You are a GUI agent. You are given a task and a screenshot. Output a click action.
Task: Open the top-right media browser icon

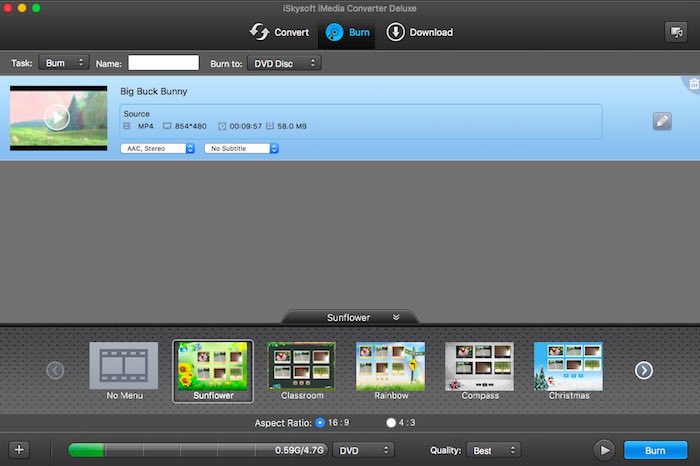tap(675, 32)
